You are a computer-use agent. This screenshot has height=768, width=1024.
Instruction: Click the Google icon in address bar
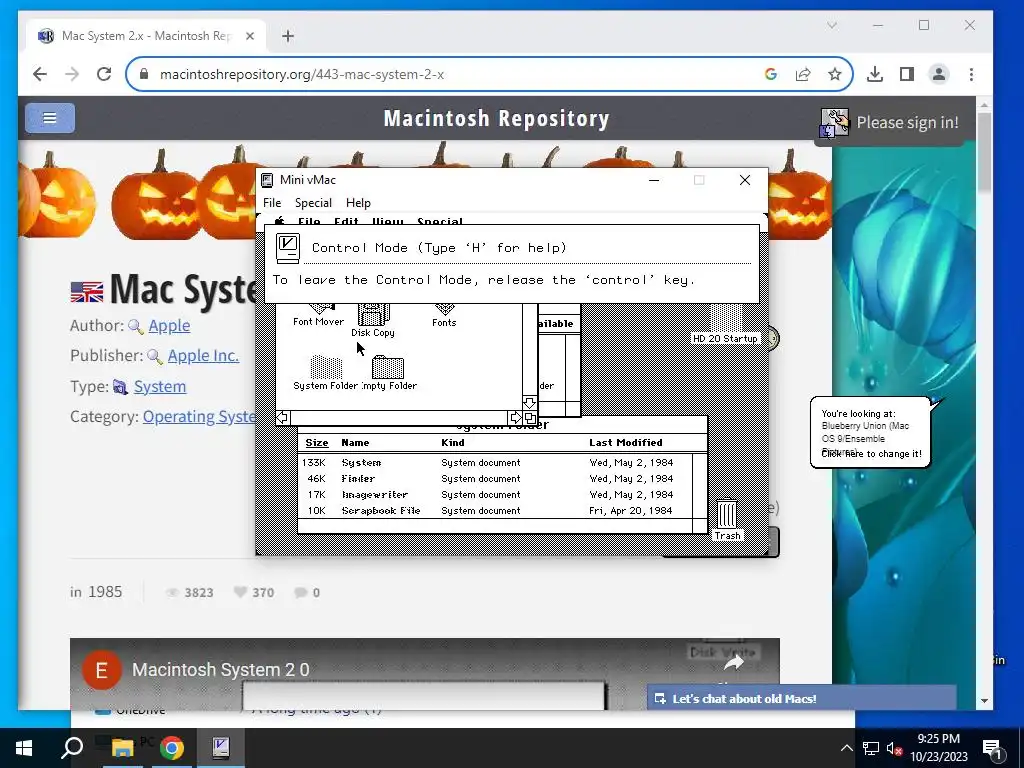point(771,74)
